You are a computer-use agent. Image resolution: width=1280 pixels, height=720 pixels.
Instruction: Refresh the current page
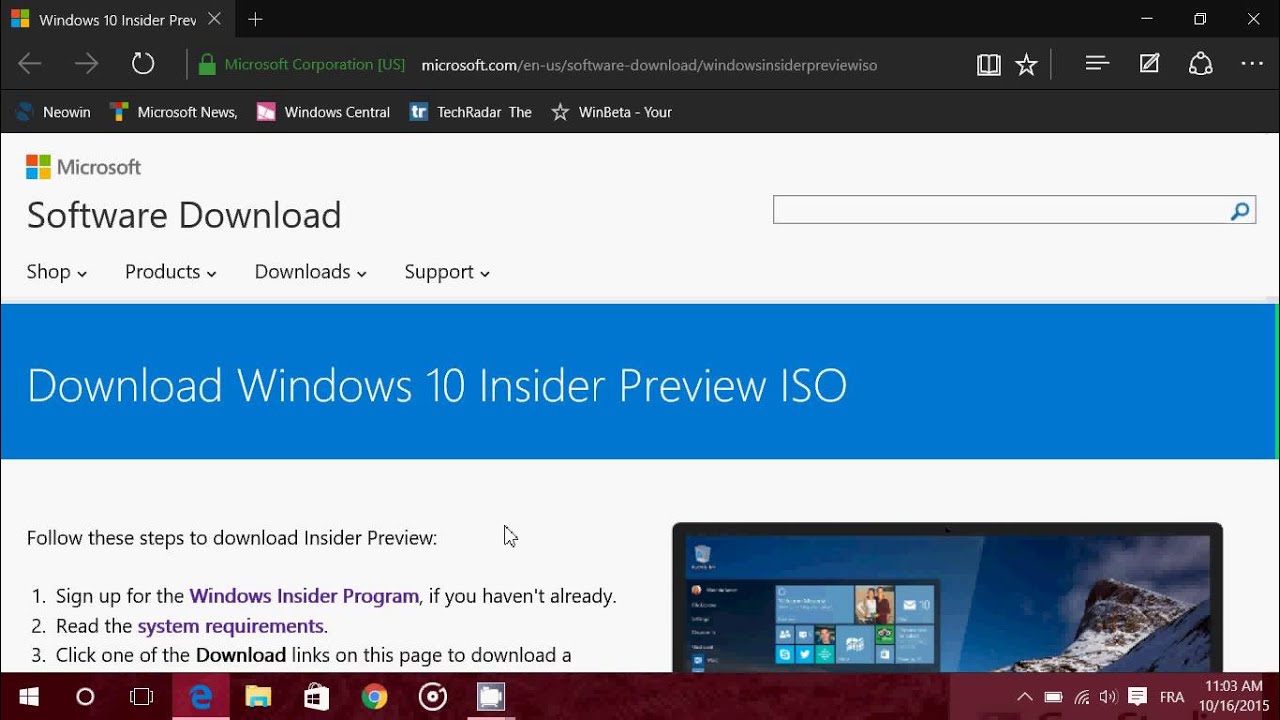coord(143,65)
